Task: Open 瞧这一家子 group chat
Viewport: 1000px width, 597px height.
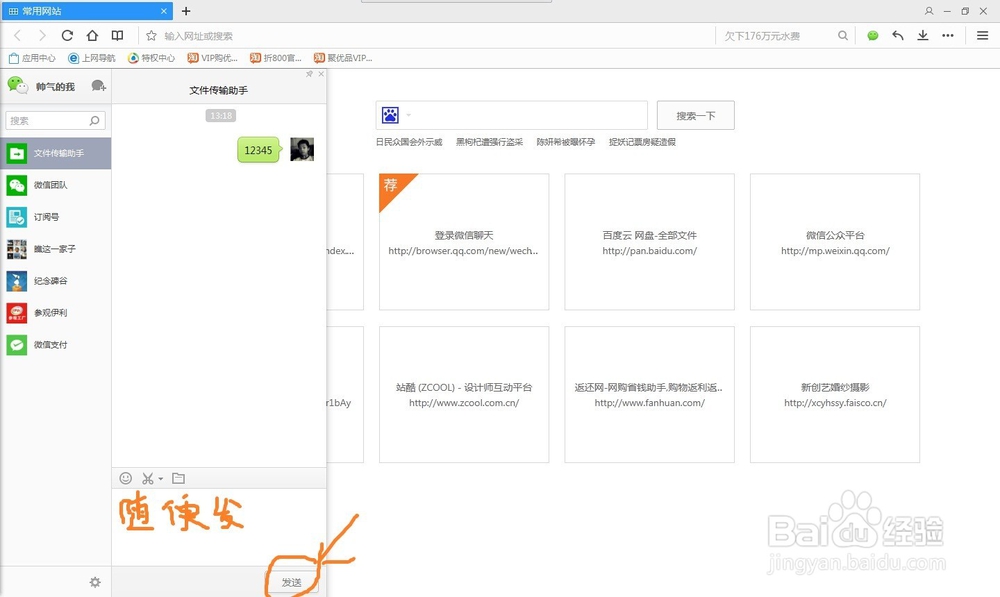Action: pos(56,249)
